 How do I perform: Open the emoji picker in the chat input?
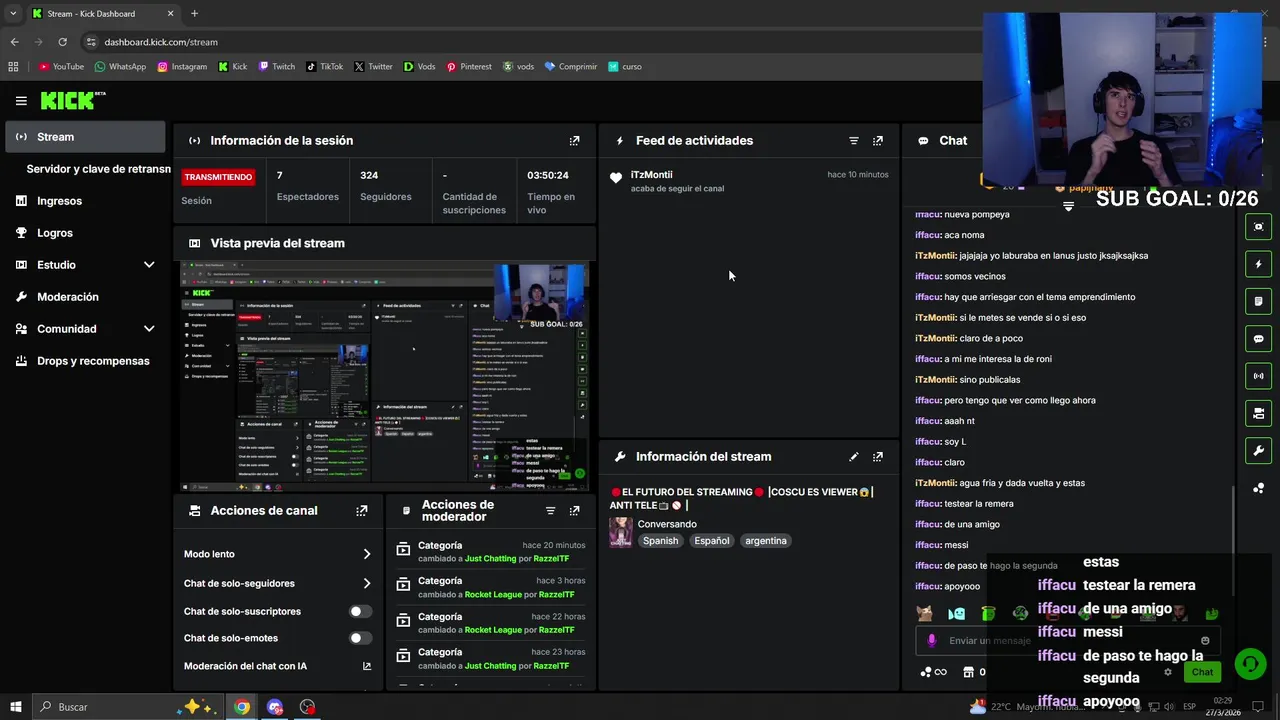point(1205,641)
